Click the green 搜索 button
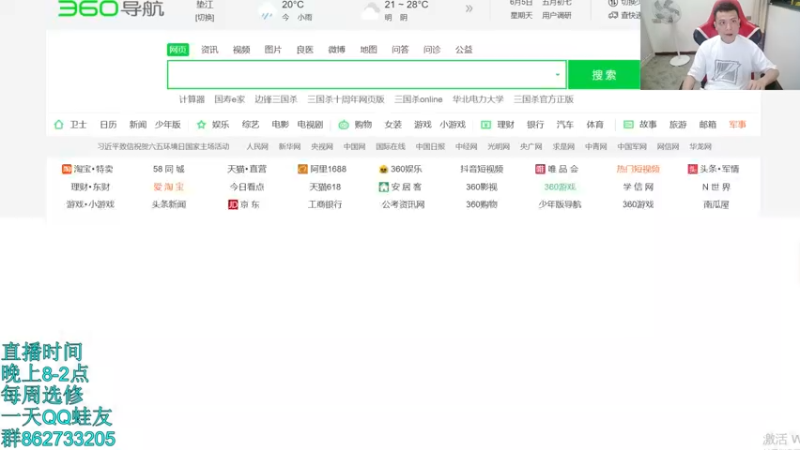The image size is (800, 450). pos(604,74)
